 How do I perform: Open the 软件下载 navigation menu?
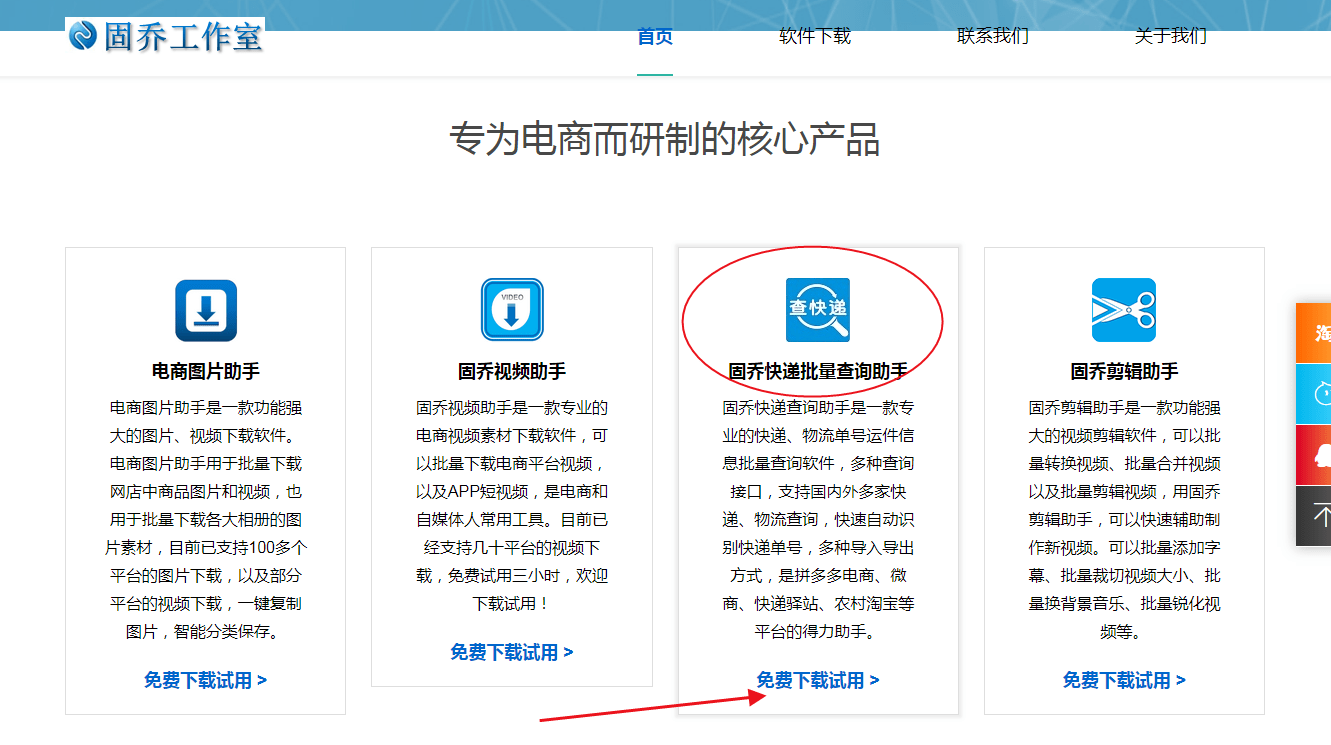click(815, 37)
